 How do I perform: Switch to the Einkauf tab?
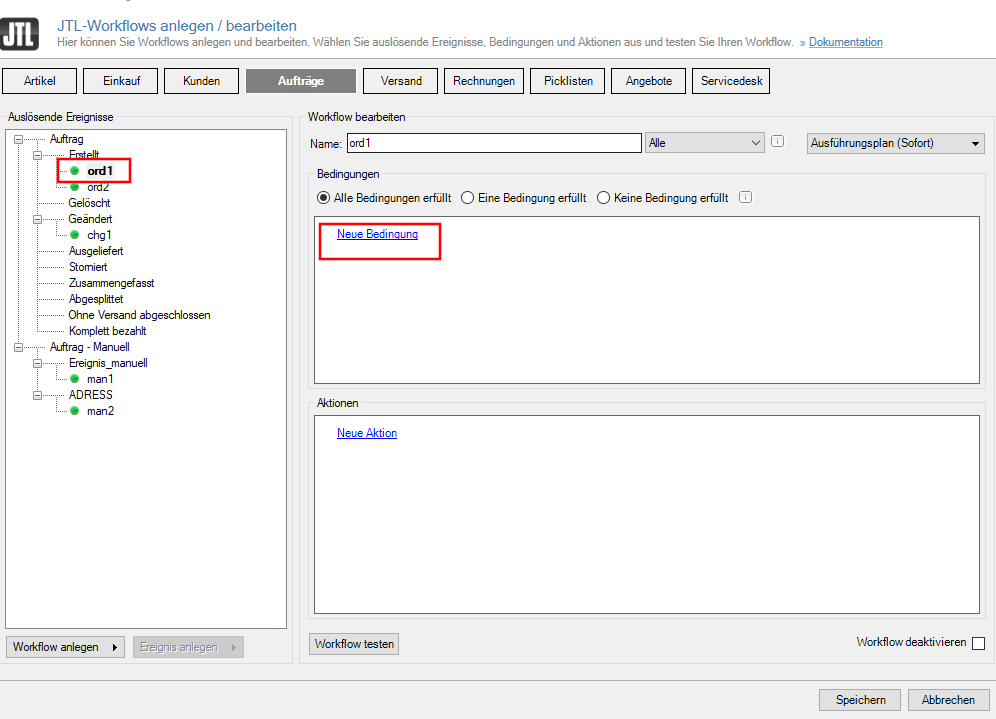[121, 81]
